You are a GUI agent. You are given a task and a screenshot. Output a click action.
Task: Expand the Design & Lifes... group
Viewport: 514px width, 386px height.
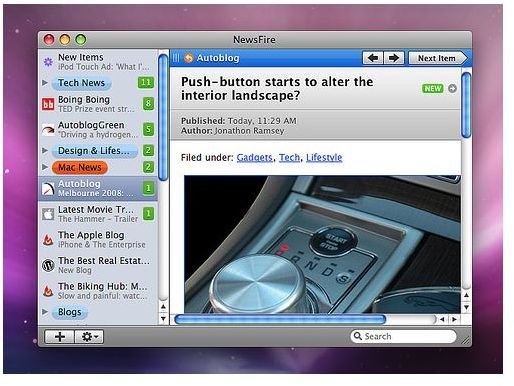pos(45,150)
